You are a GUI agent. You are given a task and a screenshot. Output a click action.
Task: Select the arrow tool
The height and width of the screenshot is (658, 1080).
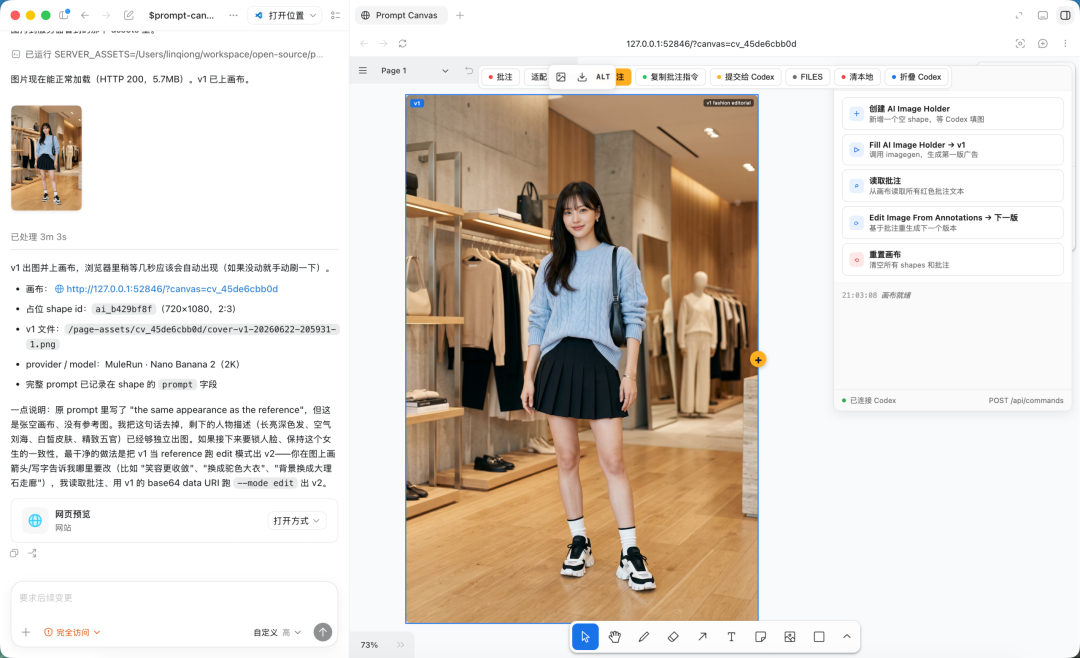702,637
